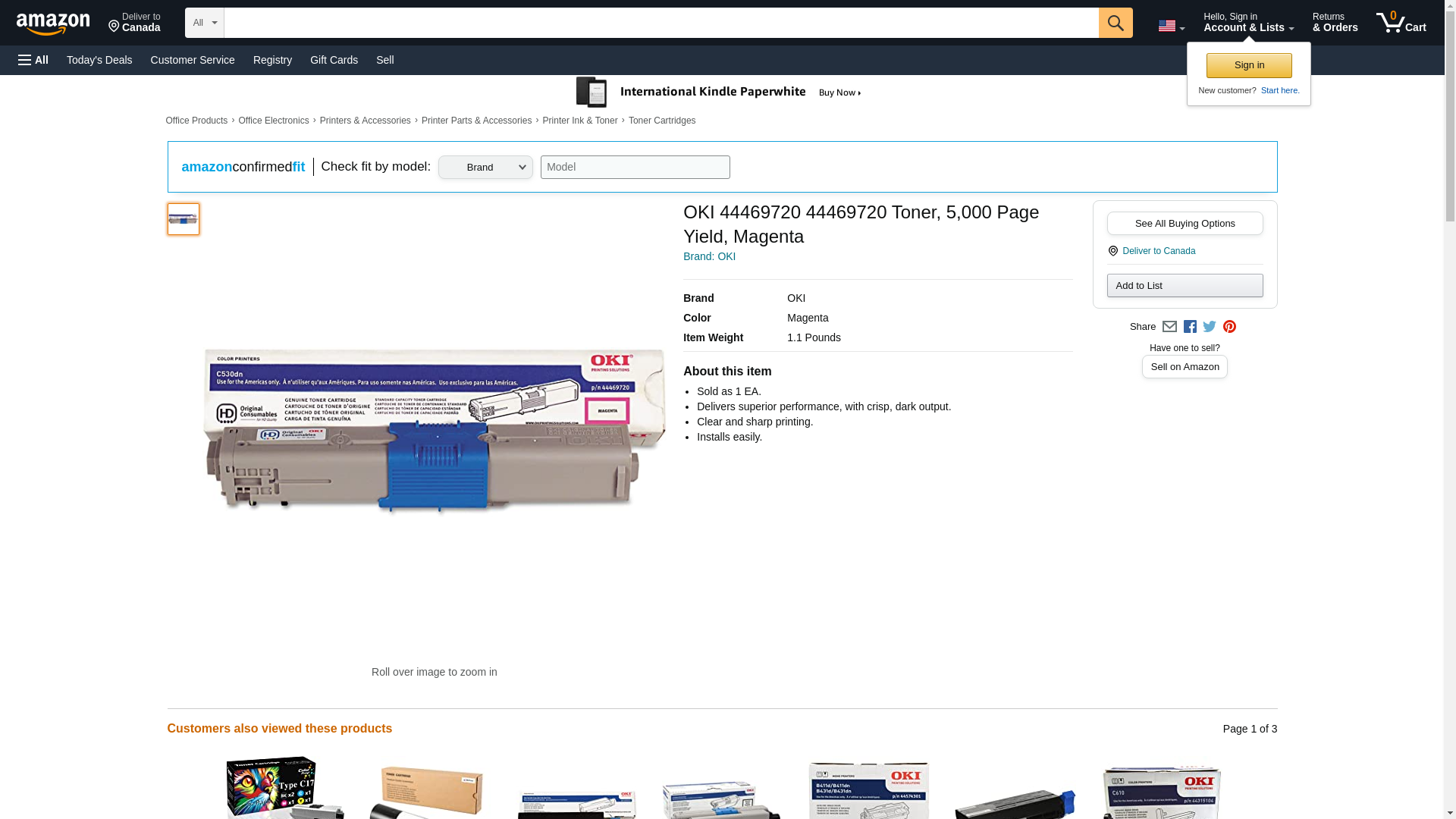Focus the Model input field
The height and width of the screenshot is (819, 1456).
point(635,168)
